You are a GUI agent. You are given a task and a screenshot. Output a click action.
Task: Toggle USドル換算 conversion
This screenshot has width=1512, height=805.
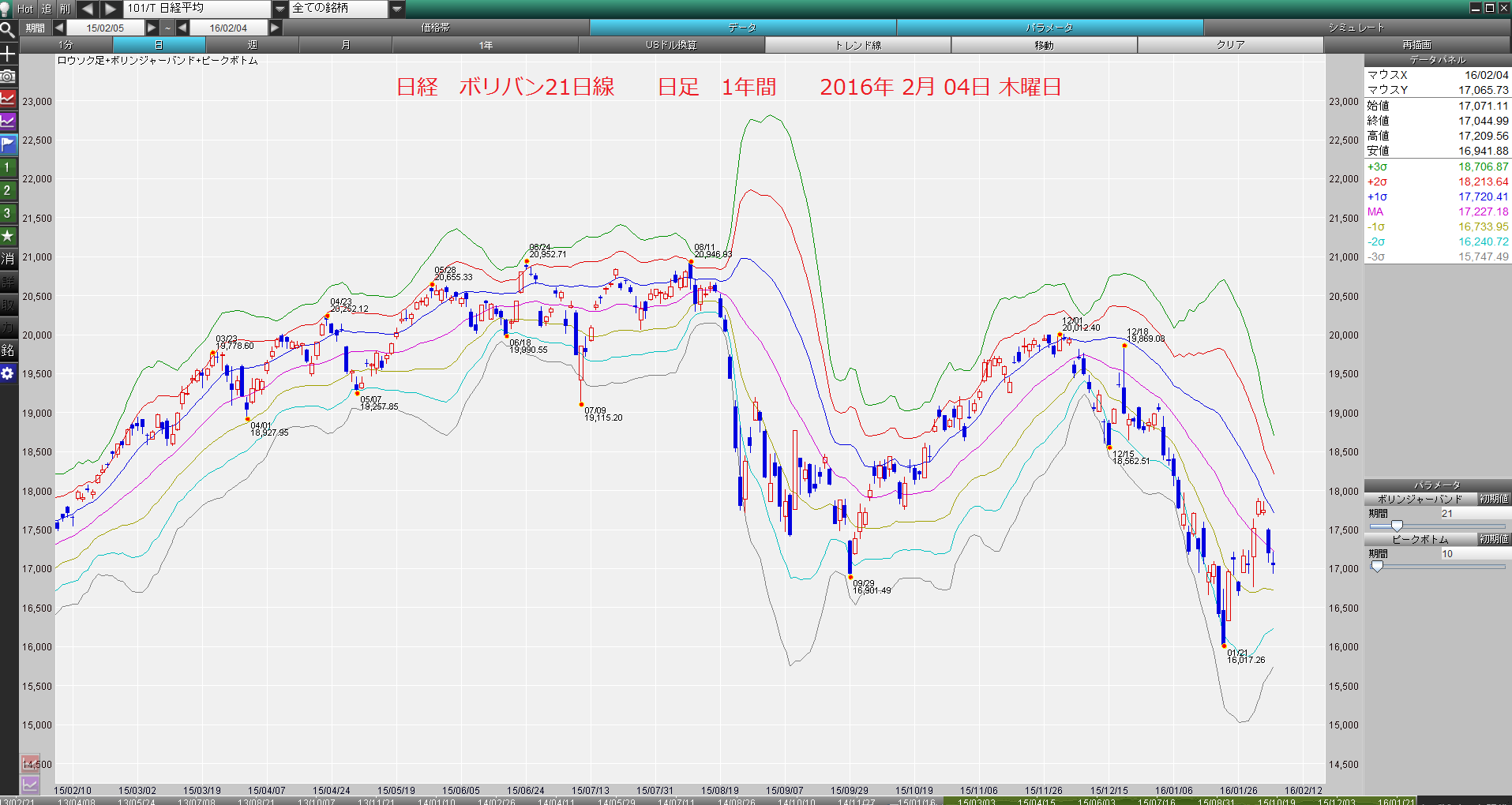tap(672, 45)
